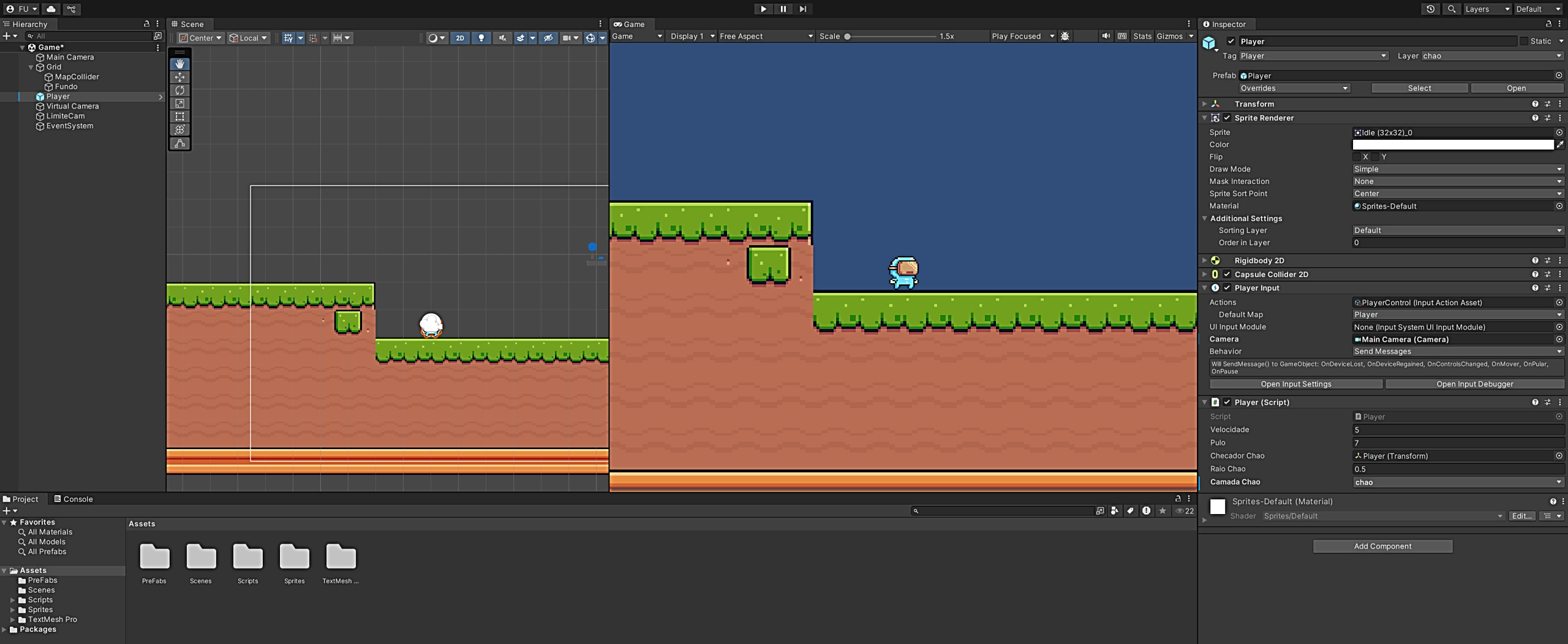Open the cloud services icon
This screenshot has height=644, width=1568.
tap(51, 9)
